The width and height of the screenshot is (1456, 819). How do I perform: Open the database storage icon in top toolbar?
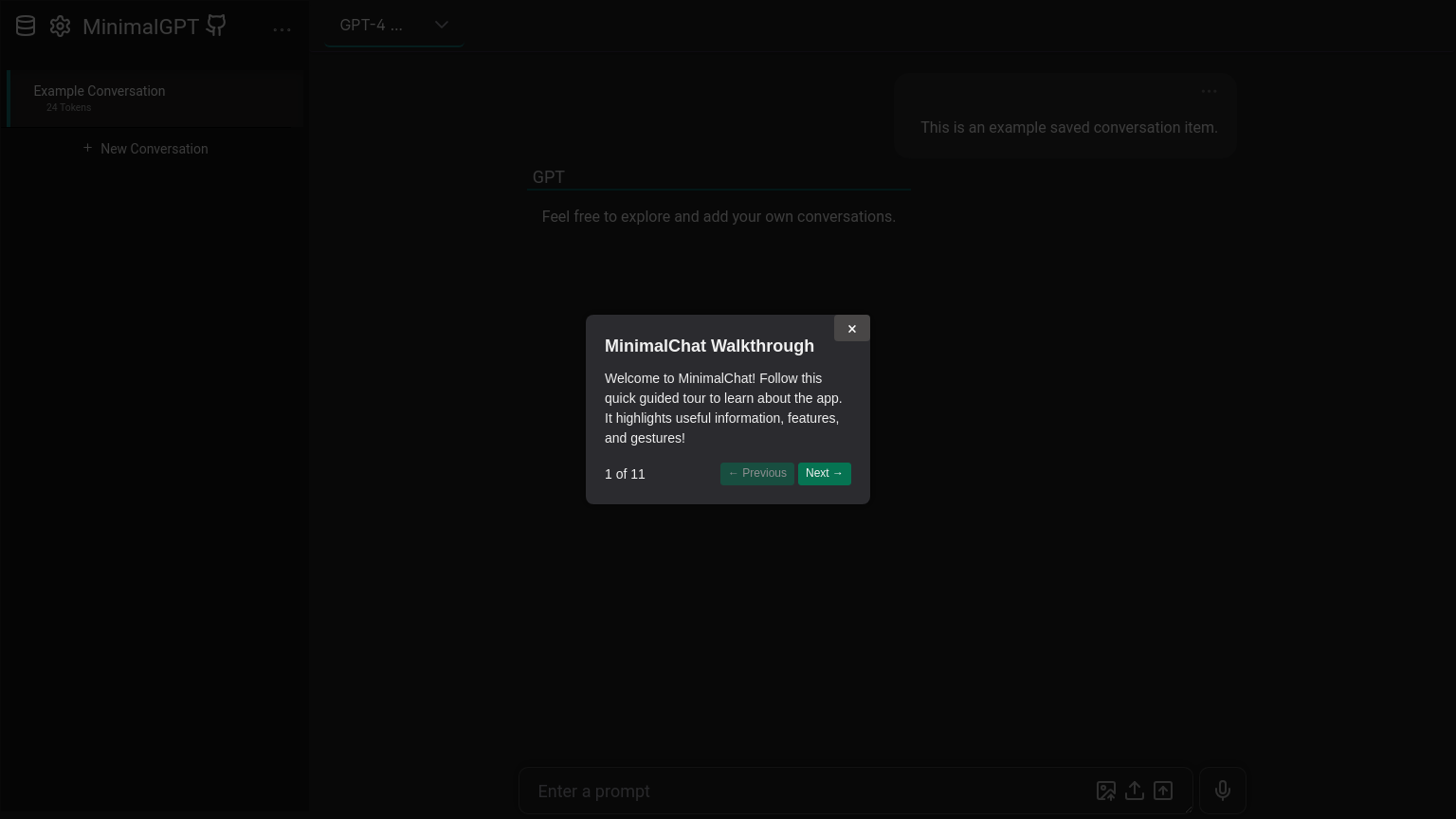pyautogui.click(x=26, y=26)
